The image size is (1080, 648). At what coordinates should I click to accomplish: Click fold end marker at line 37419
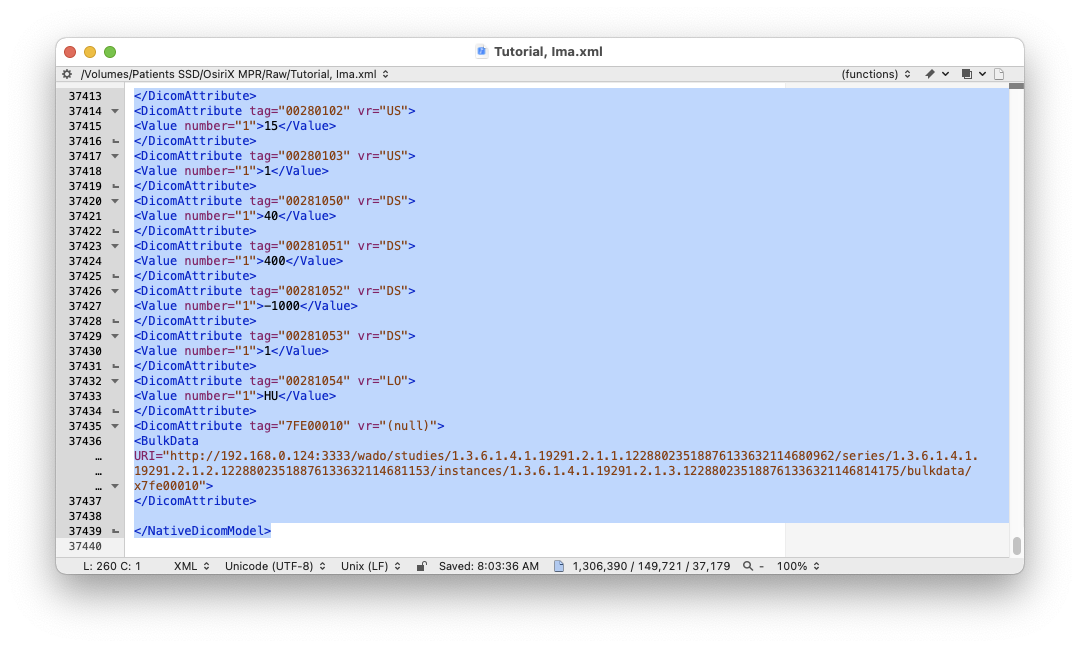click(x=115, y=186)
